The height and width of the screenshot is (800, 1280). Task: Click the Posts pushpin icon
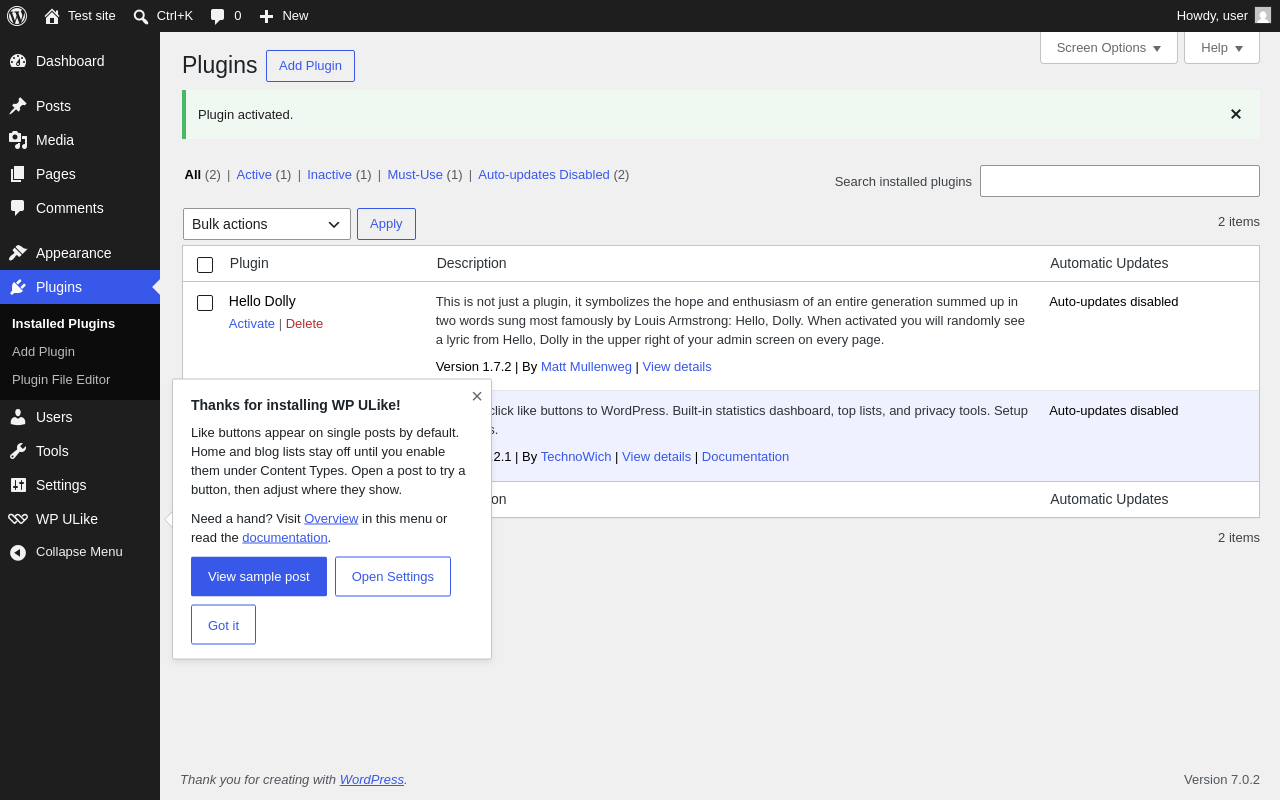pyautogui.click(x=18, y=106)
